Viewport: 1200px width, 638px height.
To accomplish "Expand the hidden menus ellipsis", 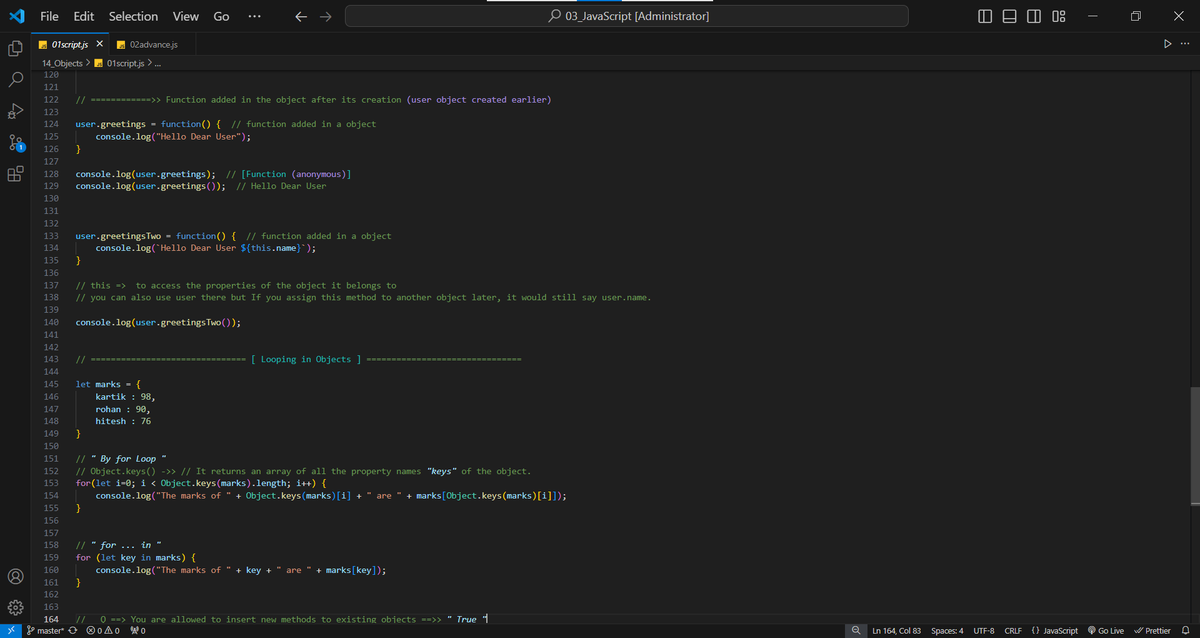I will [255, 16].
